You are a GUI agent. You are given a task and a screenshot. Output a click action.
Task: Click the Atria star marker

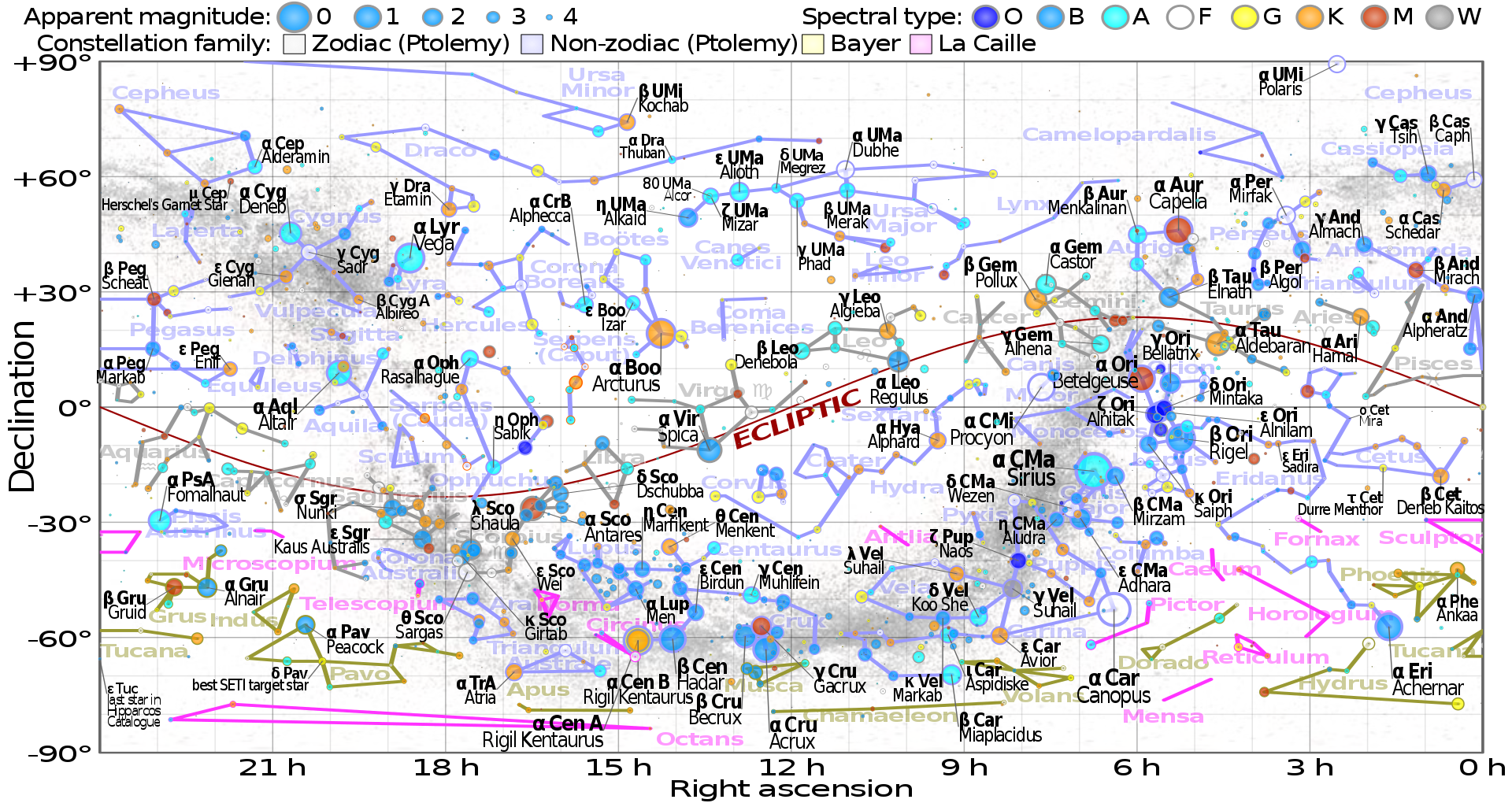pos(513,672)
